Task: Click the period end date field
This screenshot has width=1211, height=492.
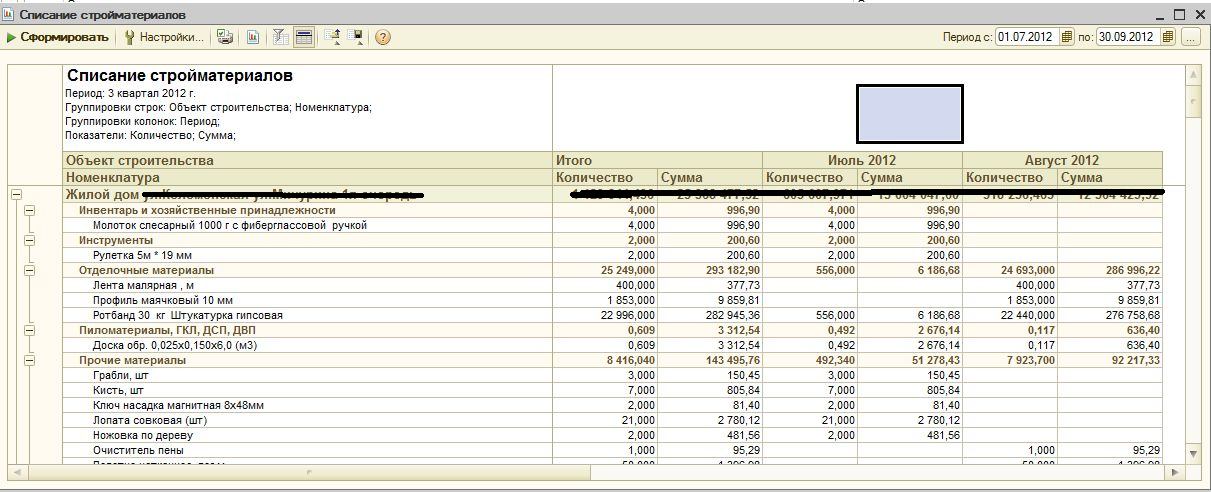Action: tap(1127, 37)
